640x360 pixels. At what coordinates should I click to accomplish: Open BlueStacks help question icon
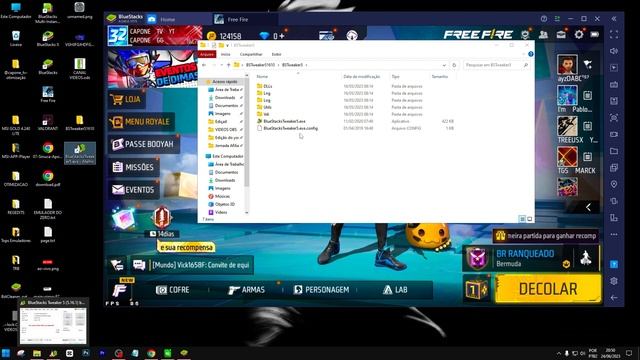click(x=544, y=19)
